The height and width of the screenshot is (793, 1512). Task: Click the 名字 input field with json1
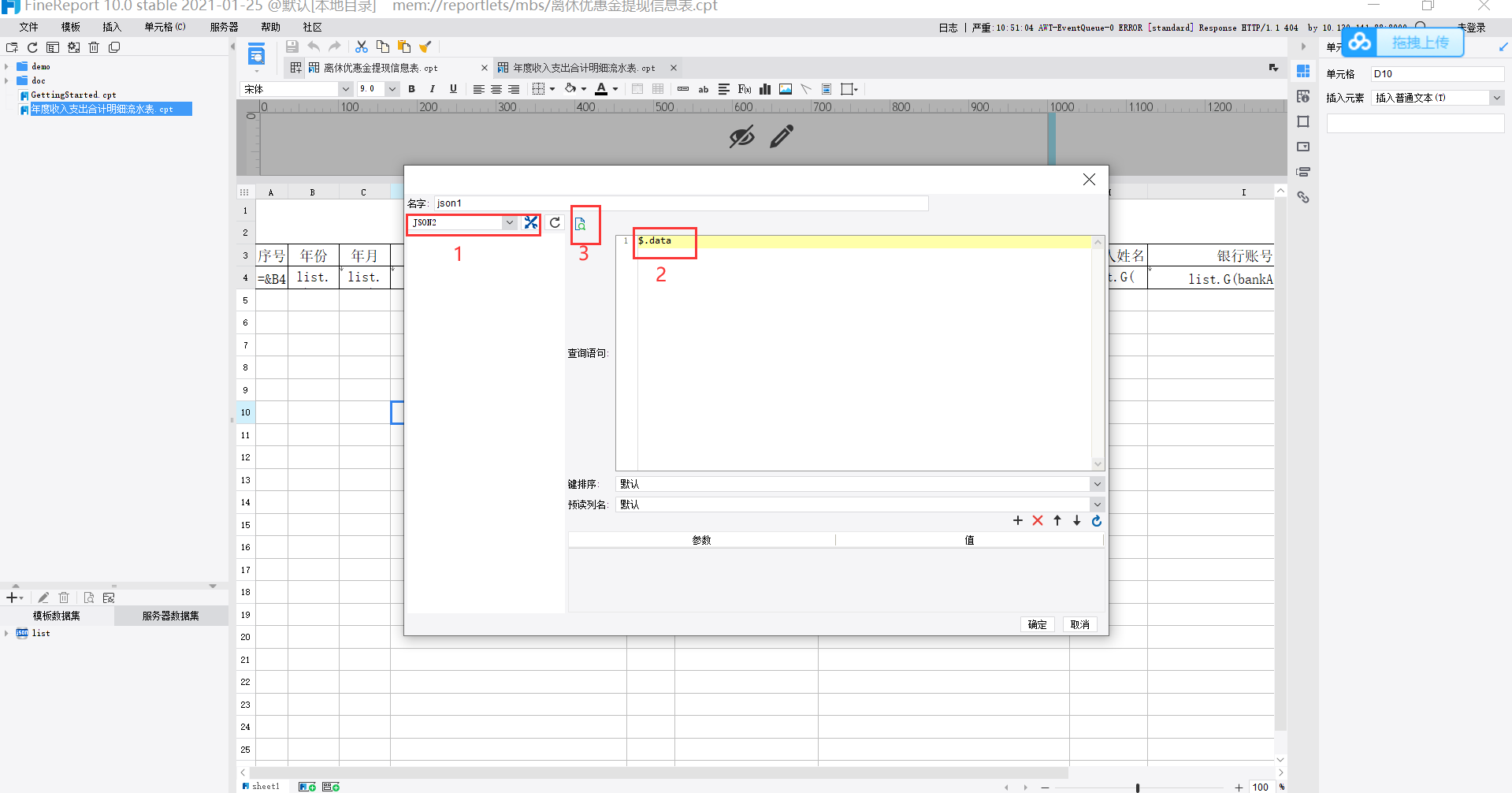pyautogui.click(x=681, y=203)
